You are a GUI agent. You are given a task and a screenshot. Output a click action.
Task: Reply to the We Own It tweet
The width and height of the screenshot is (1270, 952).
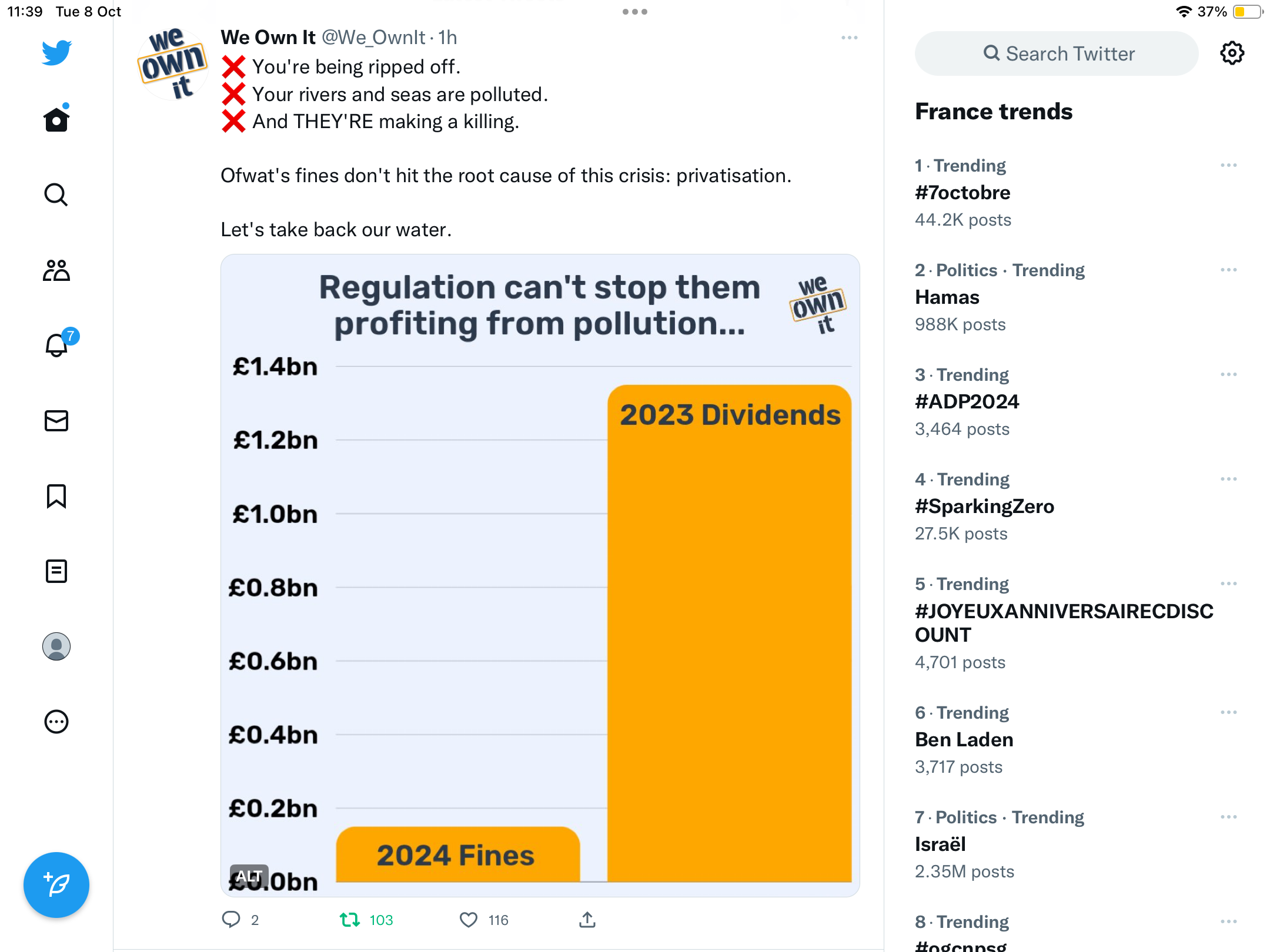(x=240, y=920)
